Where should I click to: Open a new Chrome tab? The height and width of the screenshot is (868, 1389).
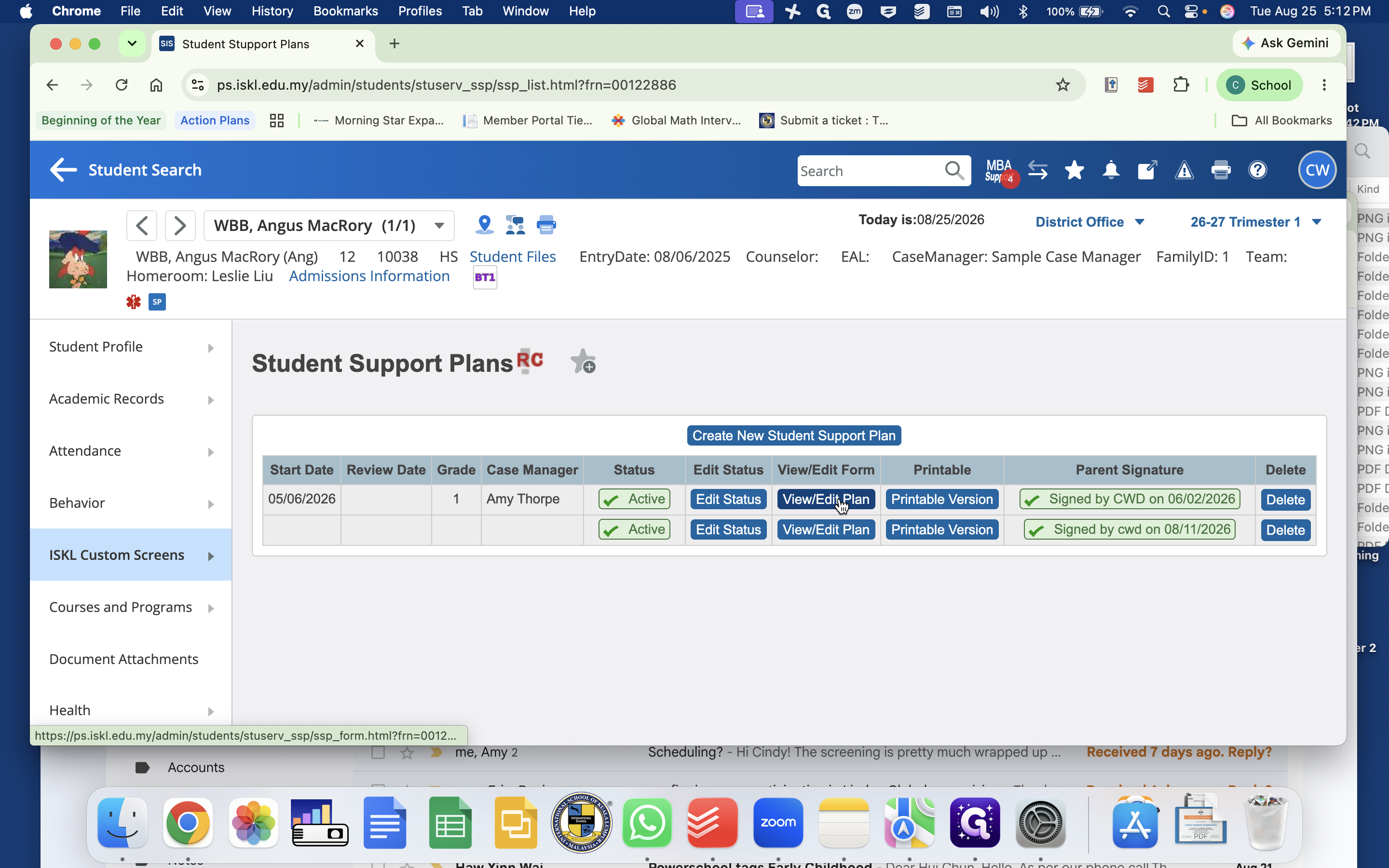point(395,43)
